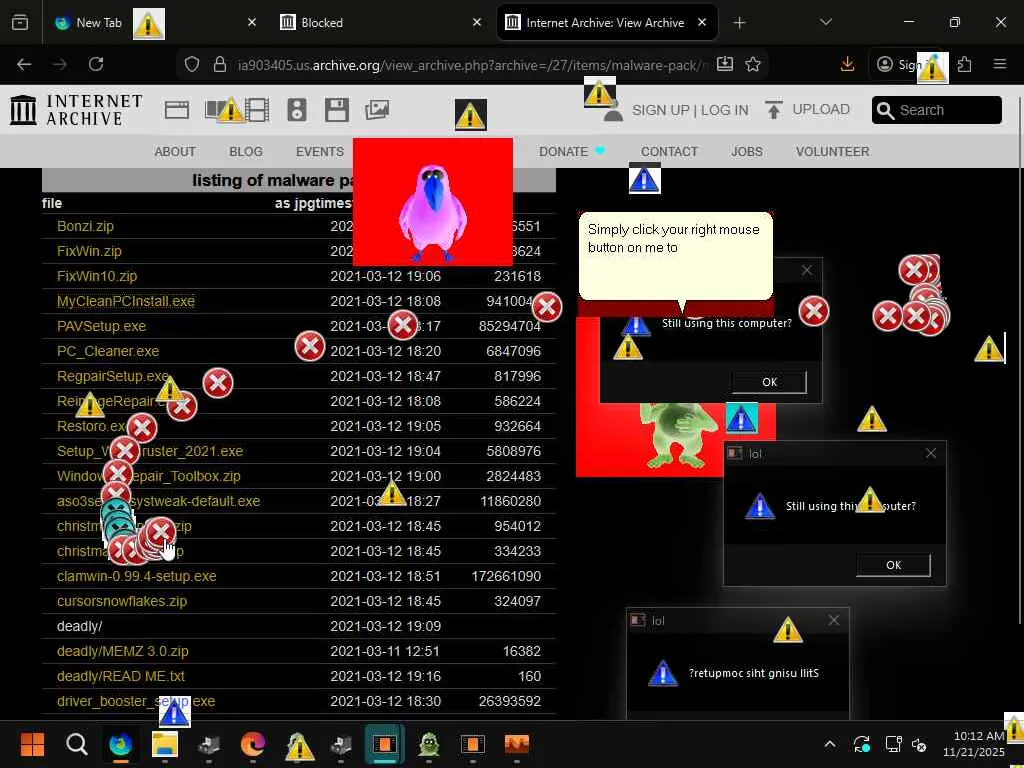
Task: Open the Web (Wayback) media icon
Action: click(177, 110)
